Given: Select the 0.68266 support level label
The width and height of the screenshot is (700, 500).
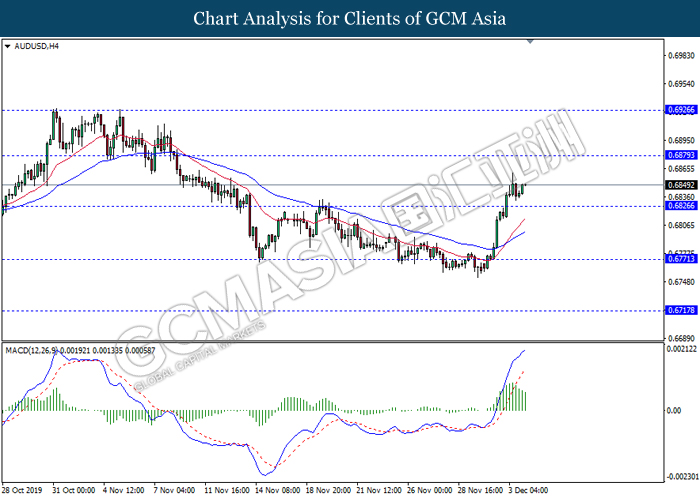Looking at the screenshot, I should [681, 206].
